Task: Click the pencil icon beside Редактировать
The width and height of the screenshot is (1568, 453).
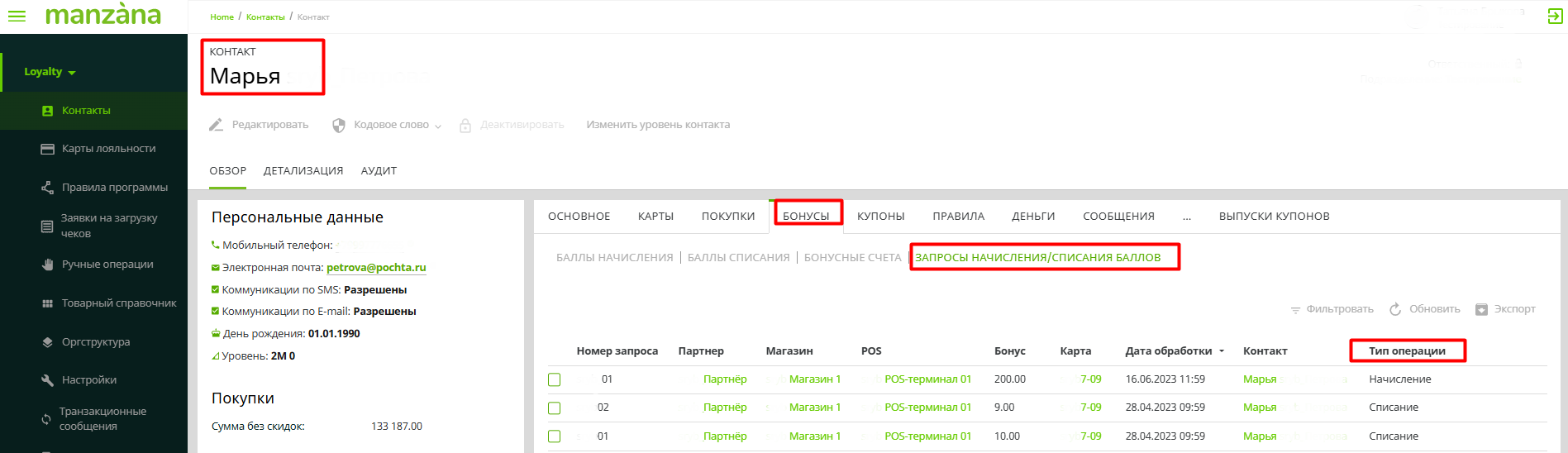Action: click(217, 125)
